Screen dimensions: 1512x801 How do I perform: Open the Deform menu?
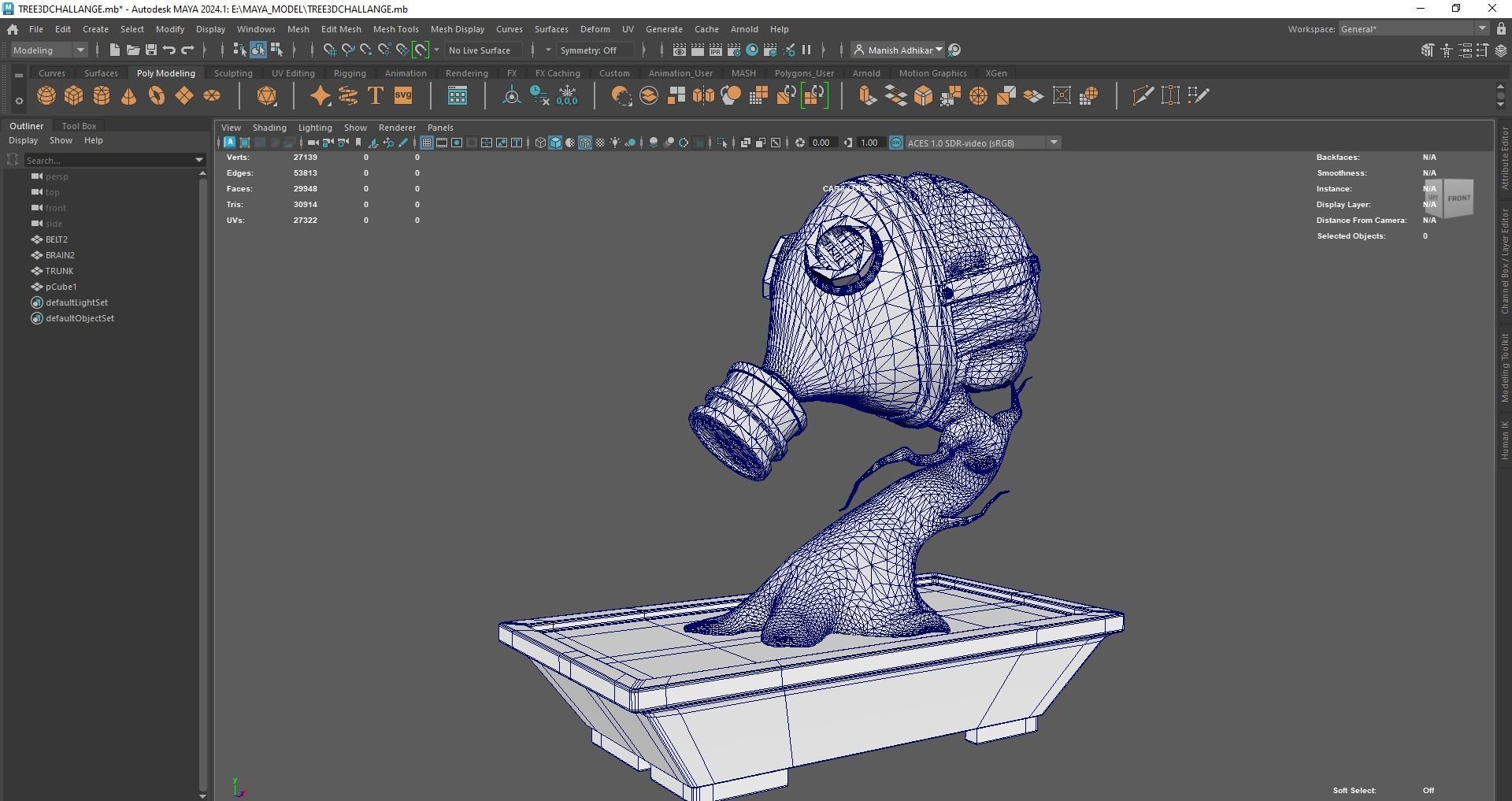595,29
